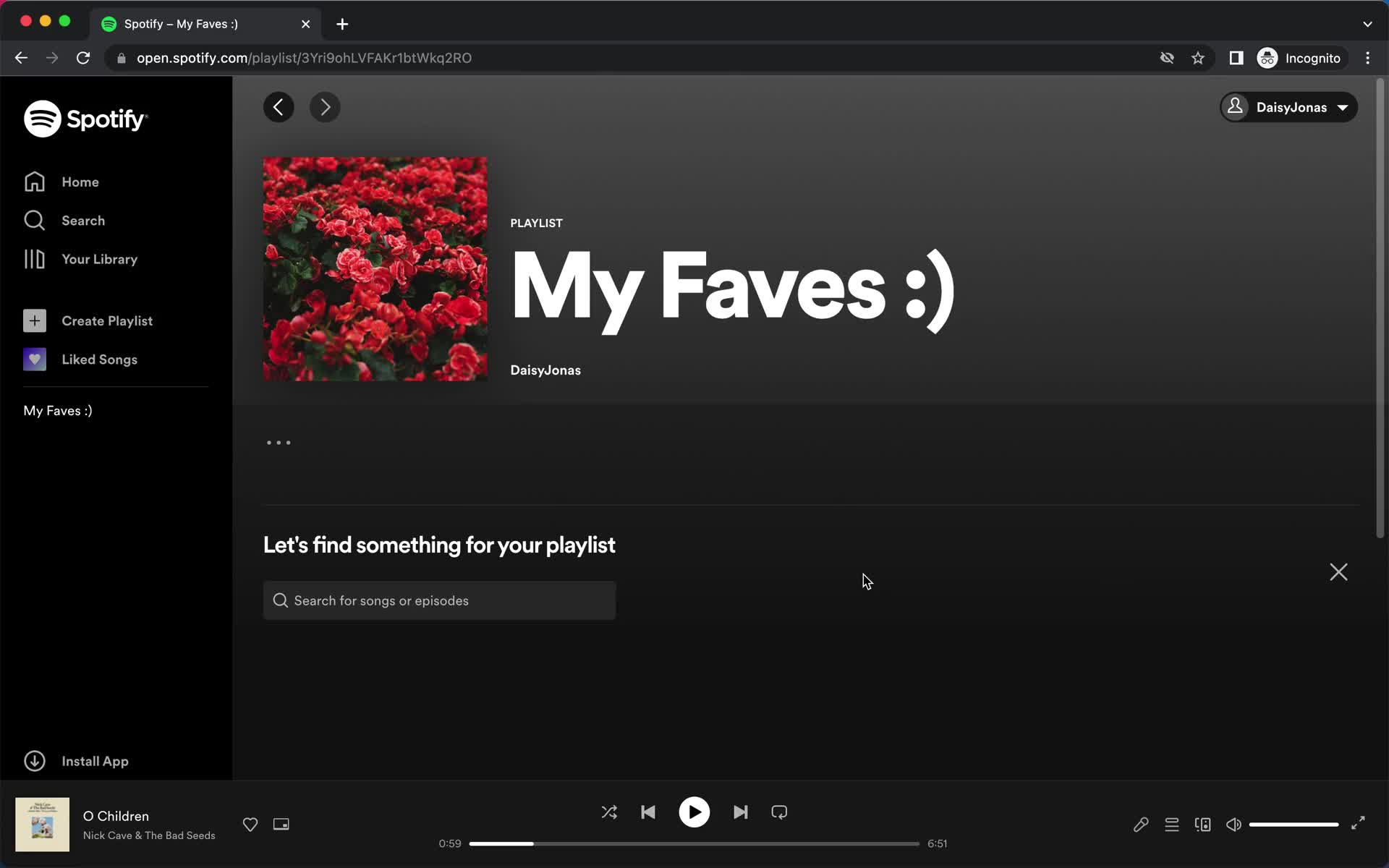
Task: Close the song search suggestion panel
Action: point(1339,571)
